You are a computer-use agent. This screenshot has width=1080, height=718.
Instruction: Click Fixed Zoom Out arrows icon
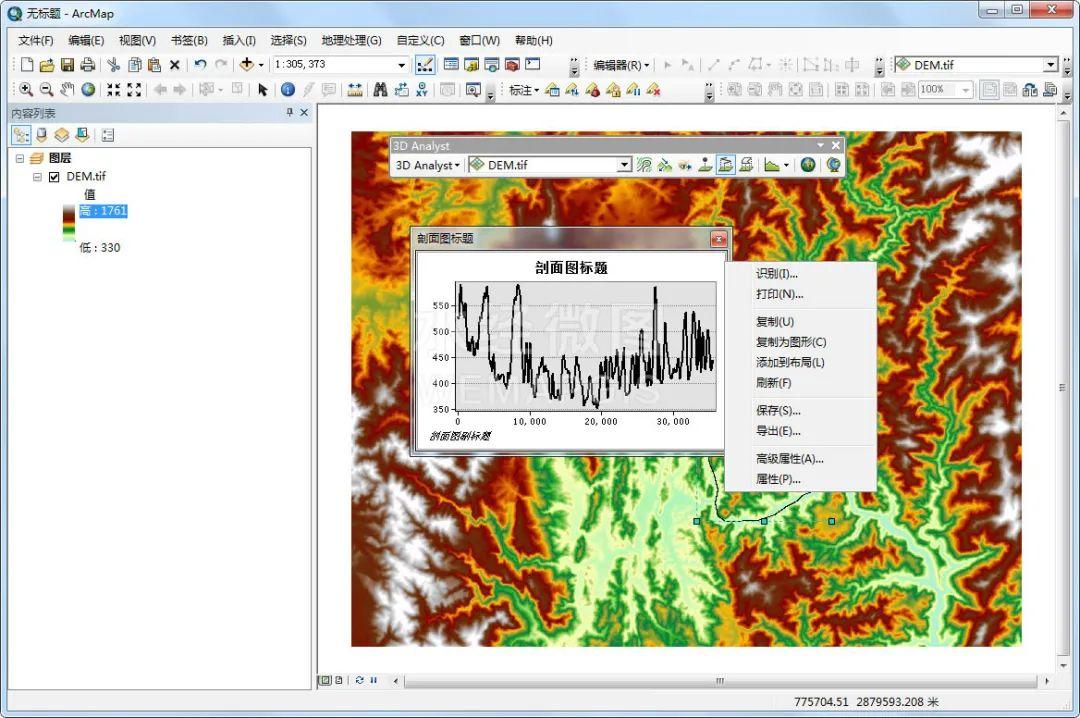[x=134, y=90]
